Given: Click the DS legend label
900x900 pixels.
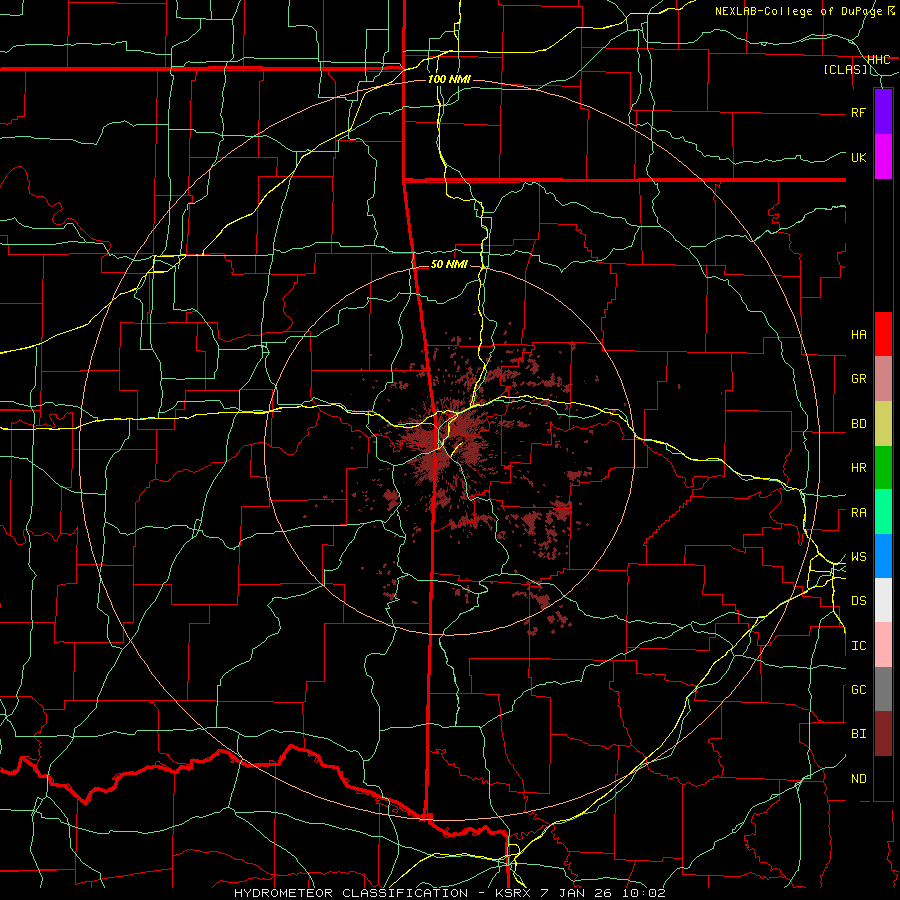Looking at the screenshot, I should (x=858, y=601).
